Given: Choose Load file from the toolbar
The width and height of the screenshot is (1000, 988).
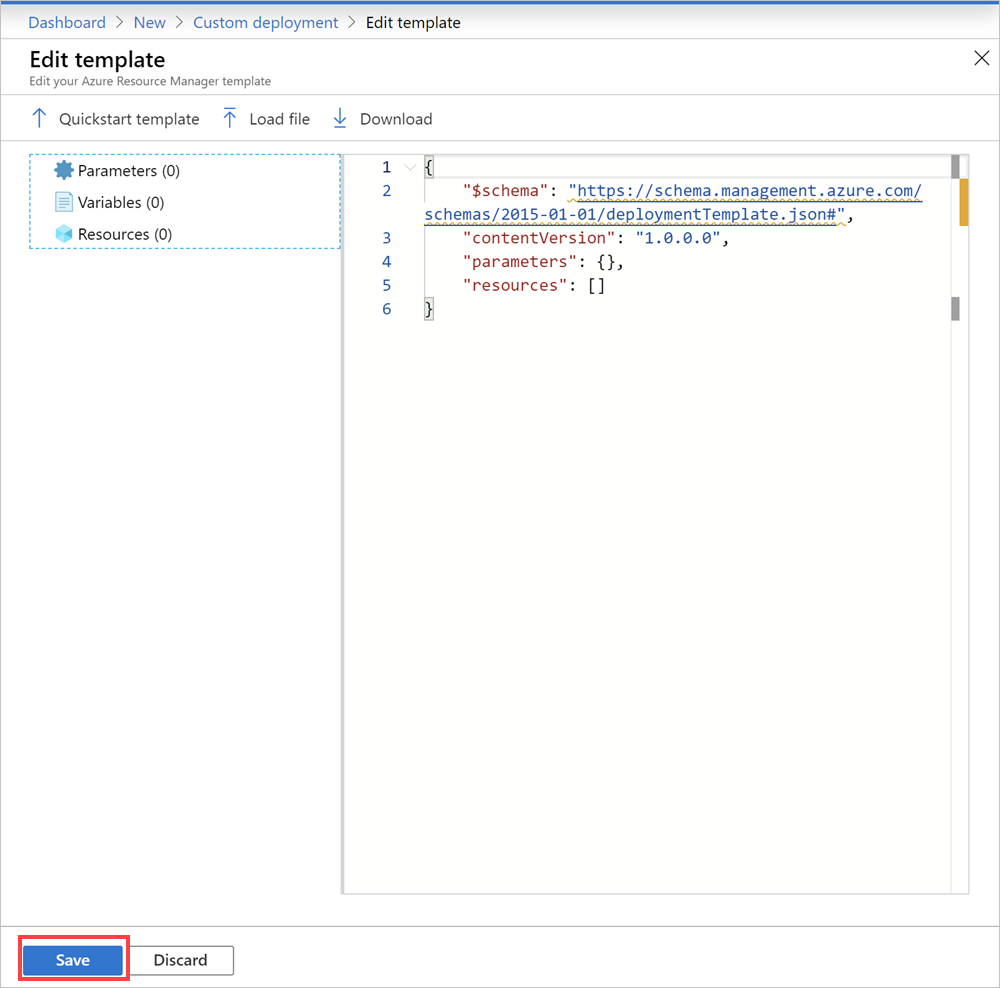Looking at the screenshot, I should pos(278,118).
